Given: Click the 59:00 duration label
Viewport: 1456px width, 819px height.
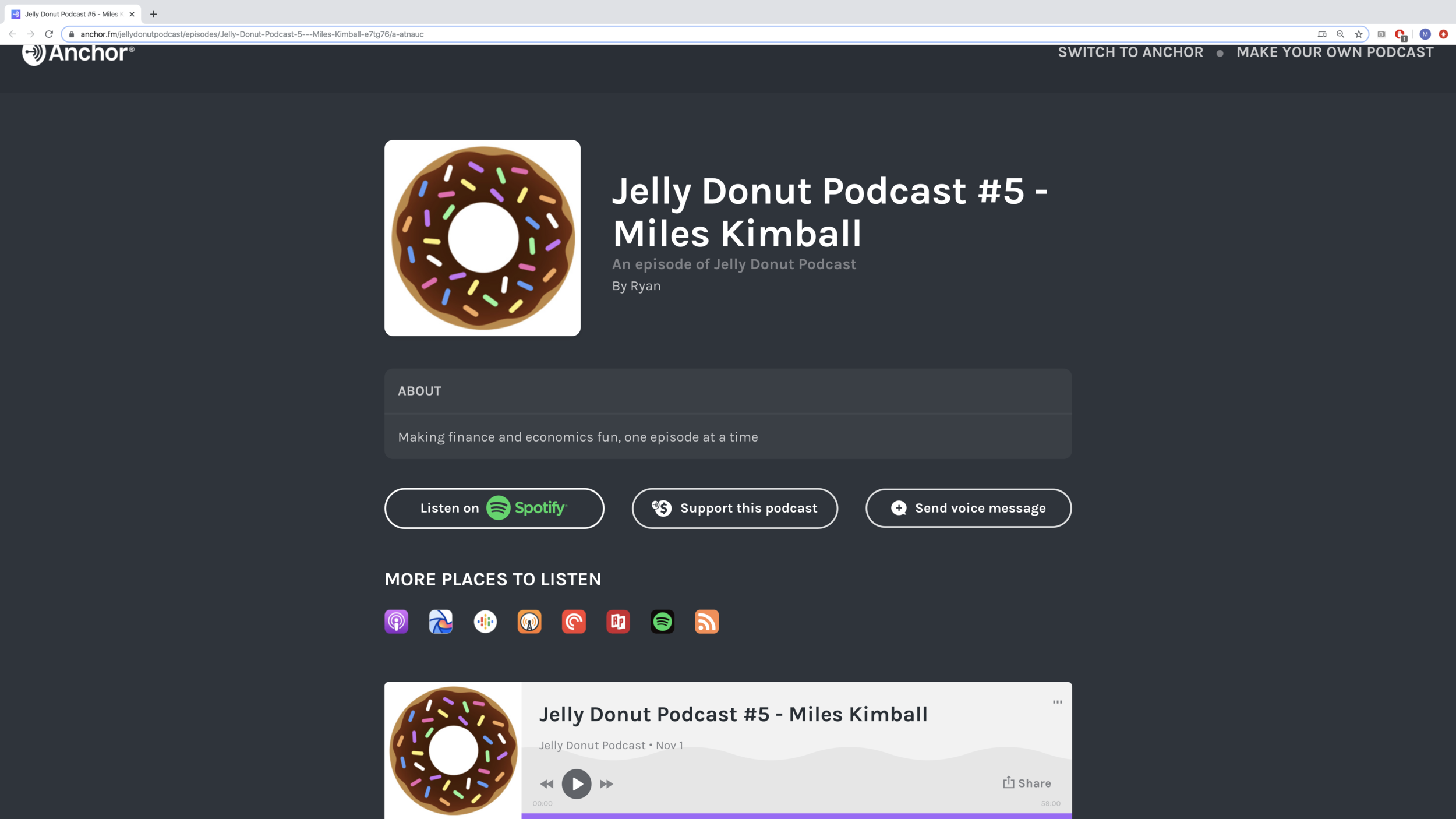Looking at the screenshot, I should point(1051,803).
